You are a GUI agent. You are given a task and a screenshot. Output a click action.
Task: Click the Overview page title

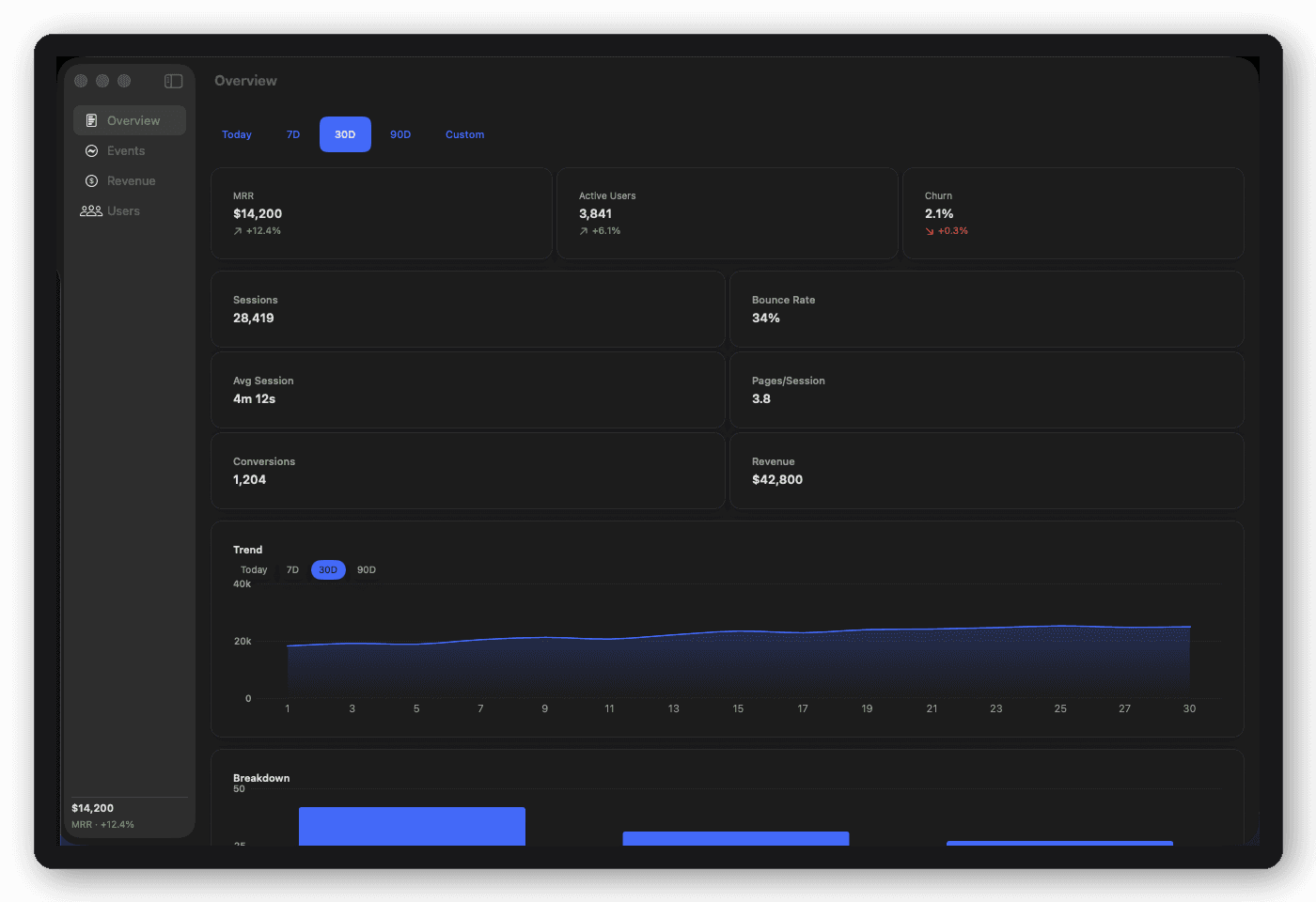[245, 81]
